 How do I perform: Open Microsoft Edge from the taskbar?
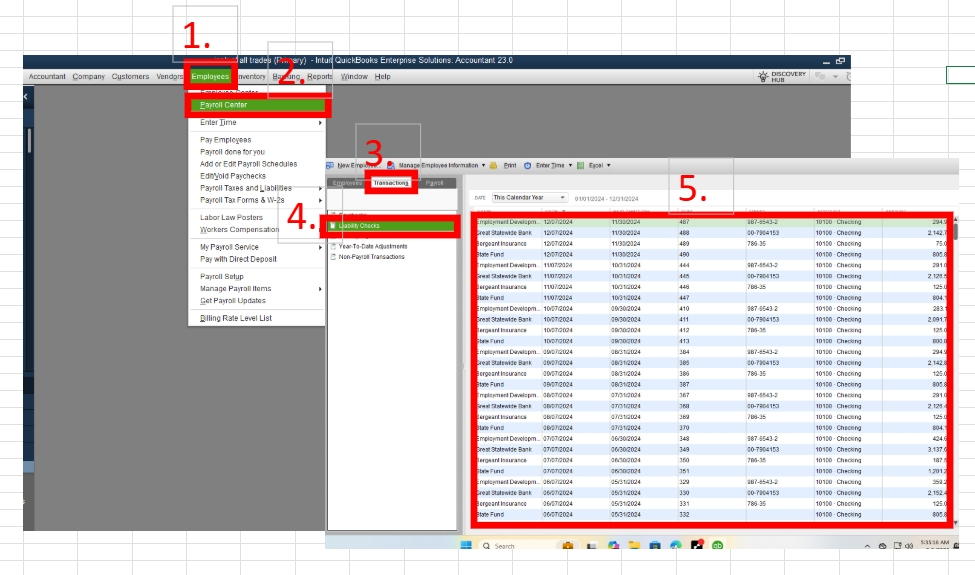click(676, 546)
